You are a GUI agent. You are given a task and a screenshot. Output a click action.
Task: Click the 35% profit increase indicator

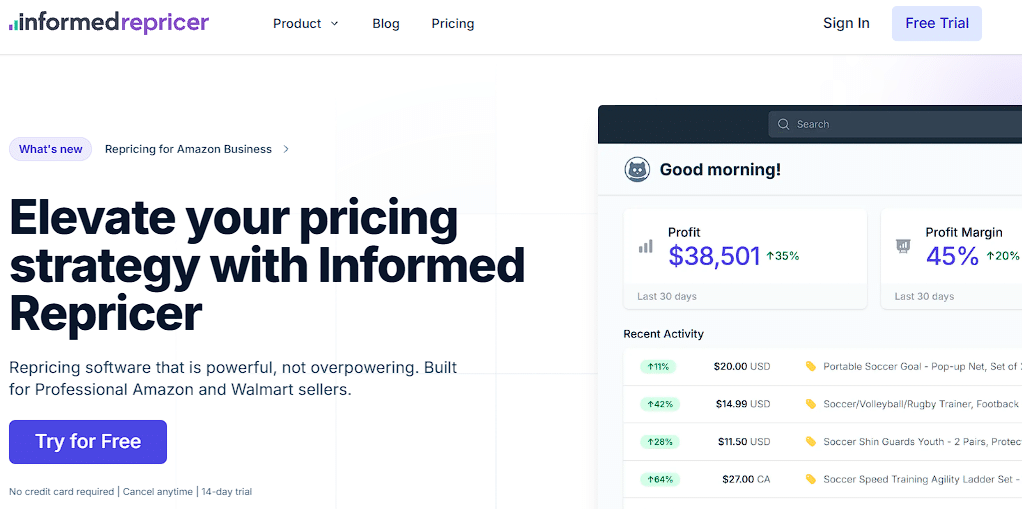pyautogui.click(x=783, y=256)
